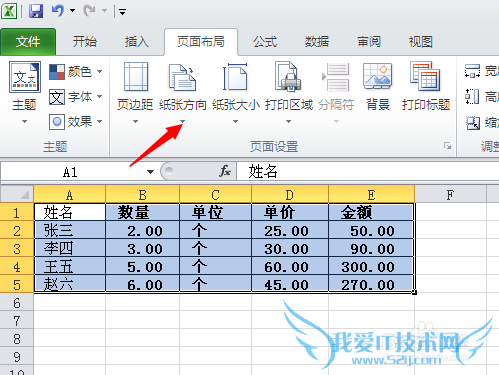Image resolution: width=499 pixels, height=375 pixels.
Task: Click the Excel application icon
Action: pyautogui.click(x=9, y=11)
